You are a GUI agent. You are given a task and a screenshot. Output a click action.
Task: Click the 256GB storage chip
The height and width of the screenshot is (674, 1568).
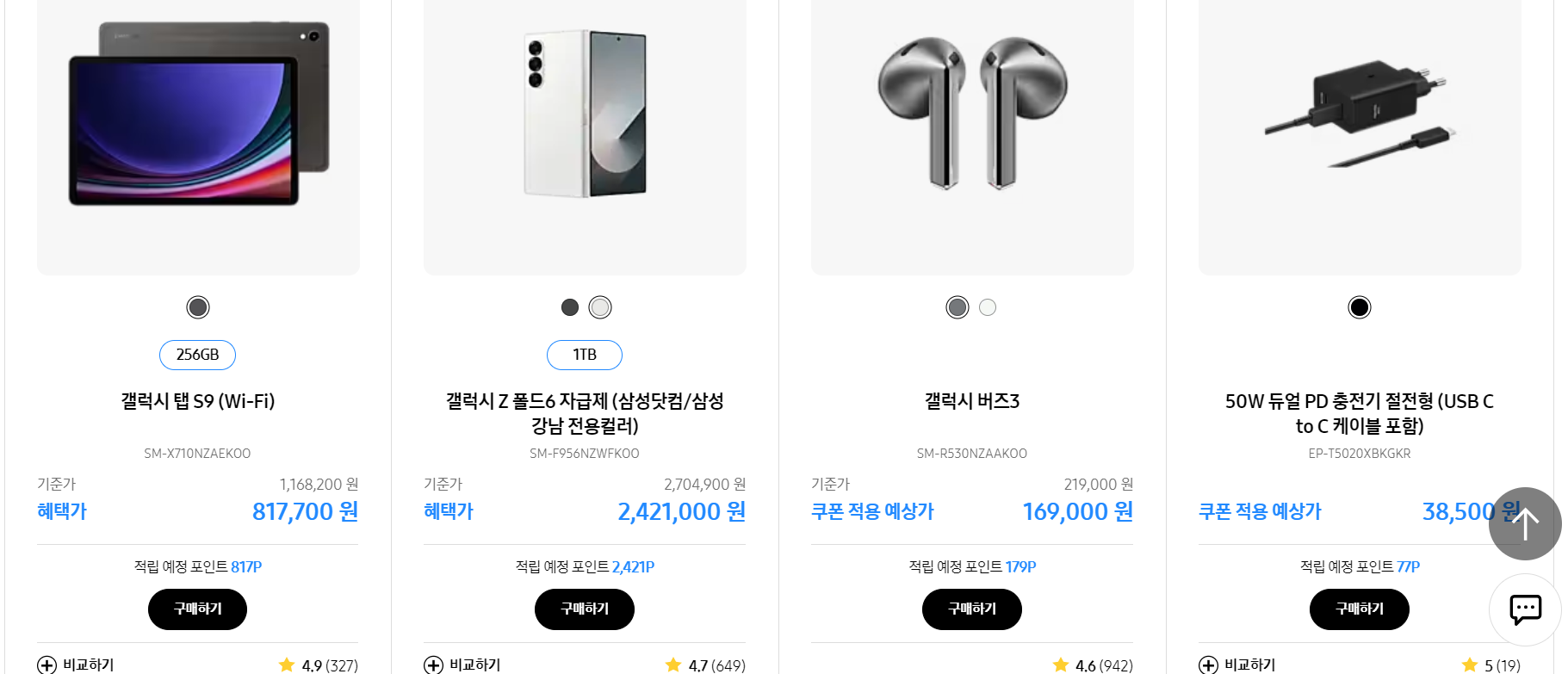coord(197,355)
